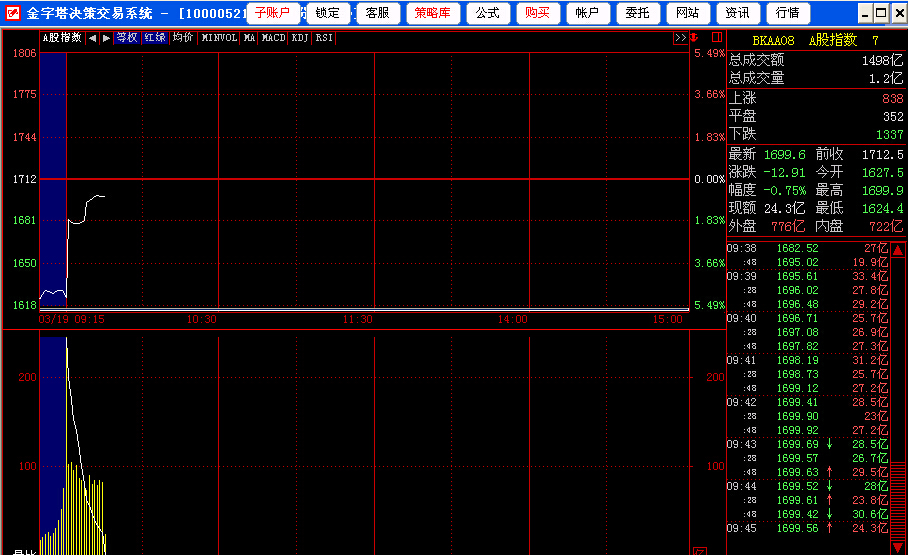This screenshot has height=555, width=908.
Task: Click the right arrow next to A股指数
Action: tap(106, 38)
